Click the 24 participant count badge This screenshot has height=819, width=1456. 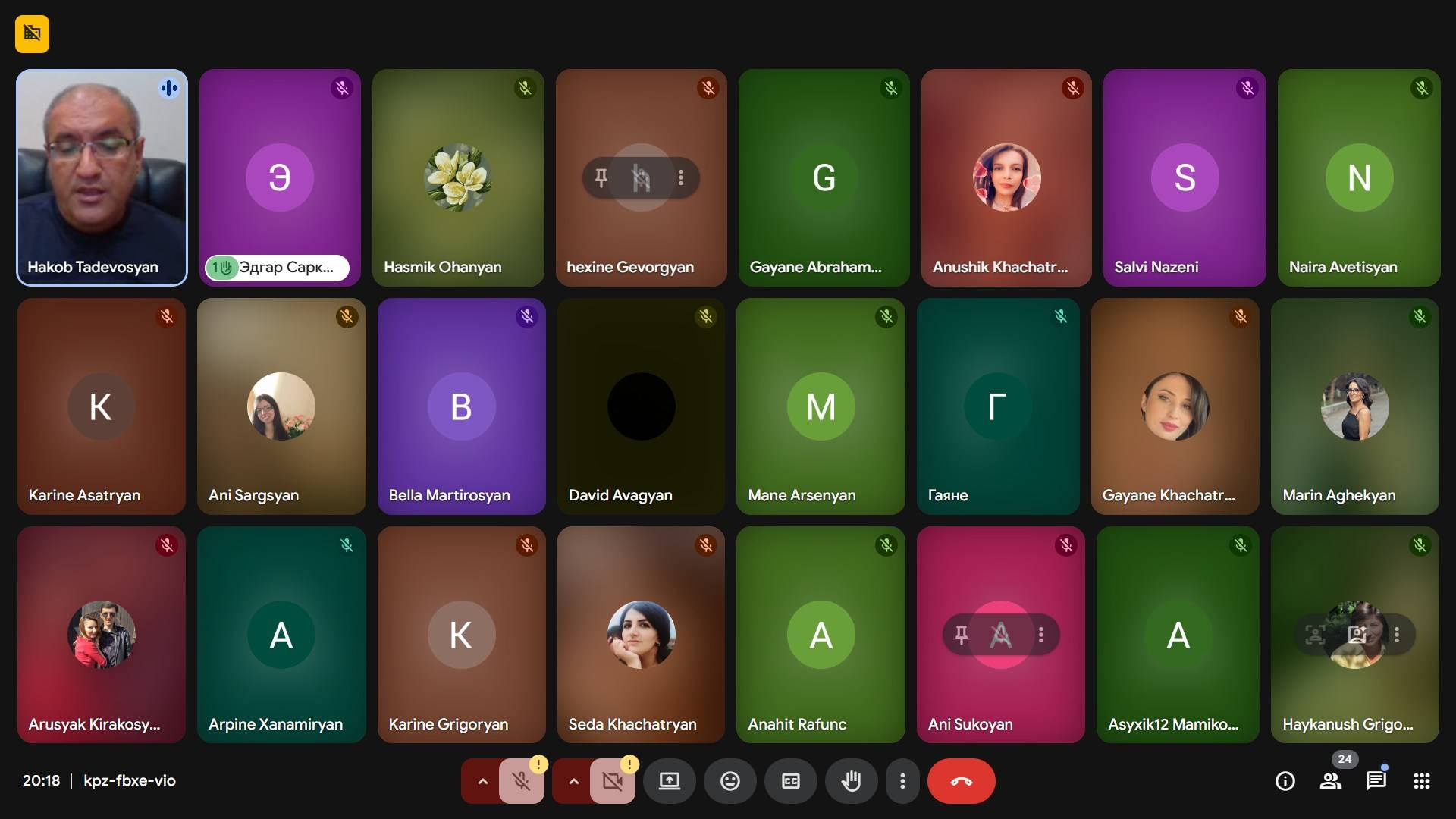1345,759
